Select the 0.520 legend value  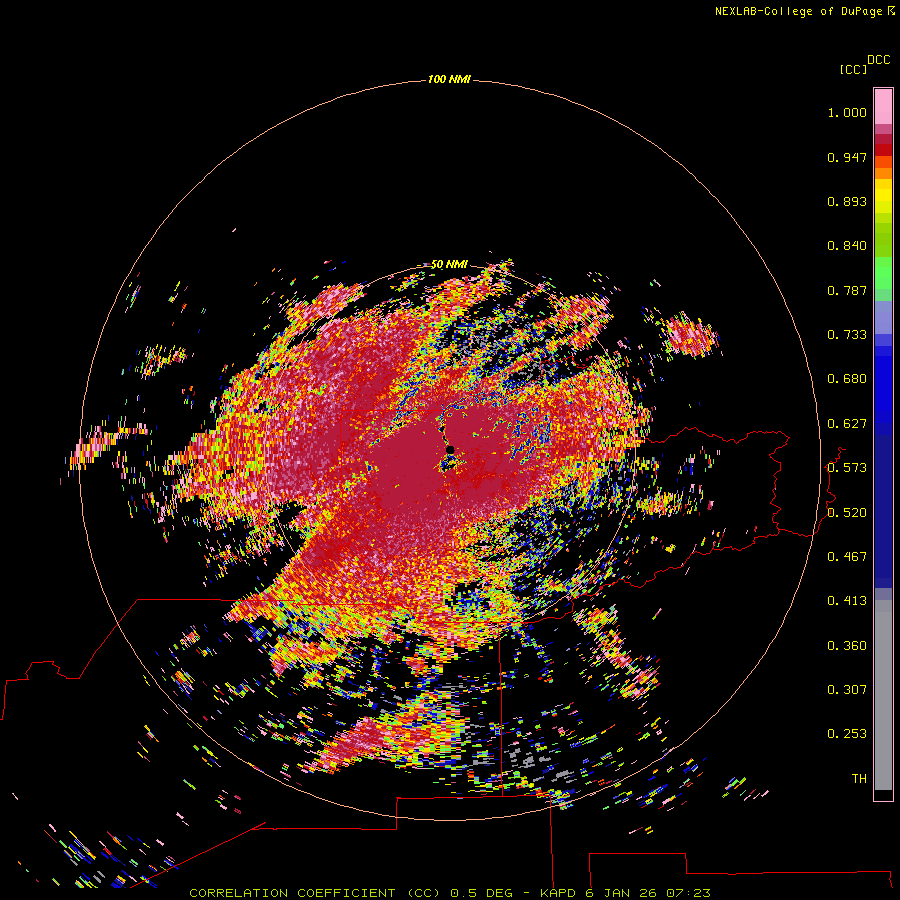[x=847, y=513]
